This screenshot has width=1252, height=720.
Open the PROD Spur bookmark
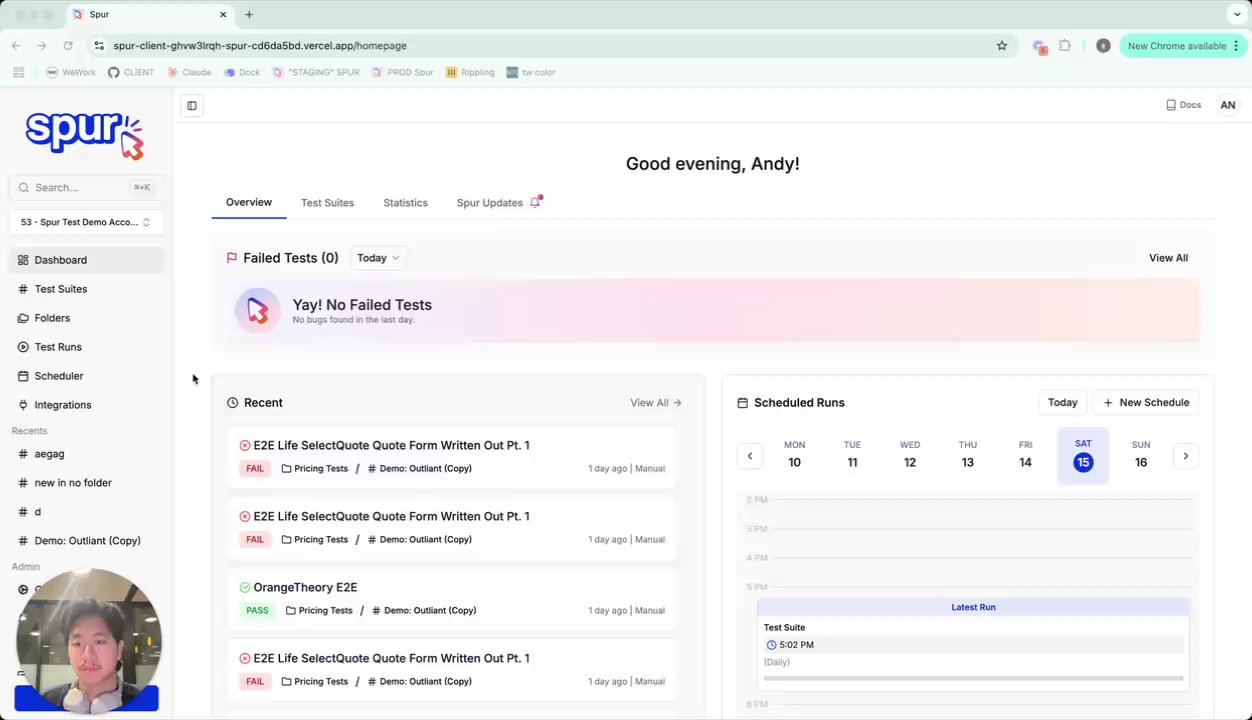pos(403,72)
